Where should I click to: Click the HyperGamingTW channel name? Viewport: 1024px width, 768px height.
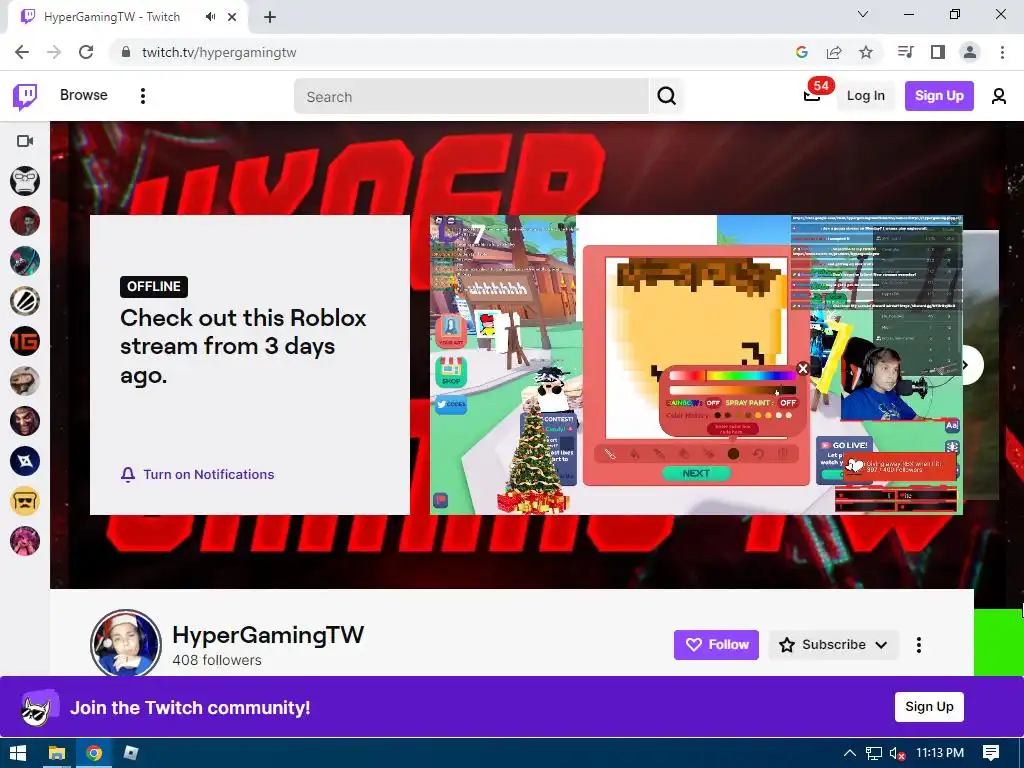click(x=268, y=635)
